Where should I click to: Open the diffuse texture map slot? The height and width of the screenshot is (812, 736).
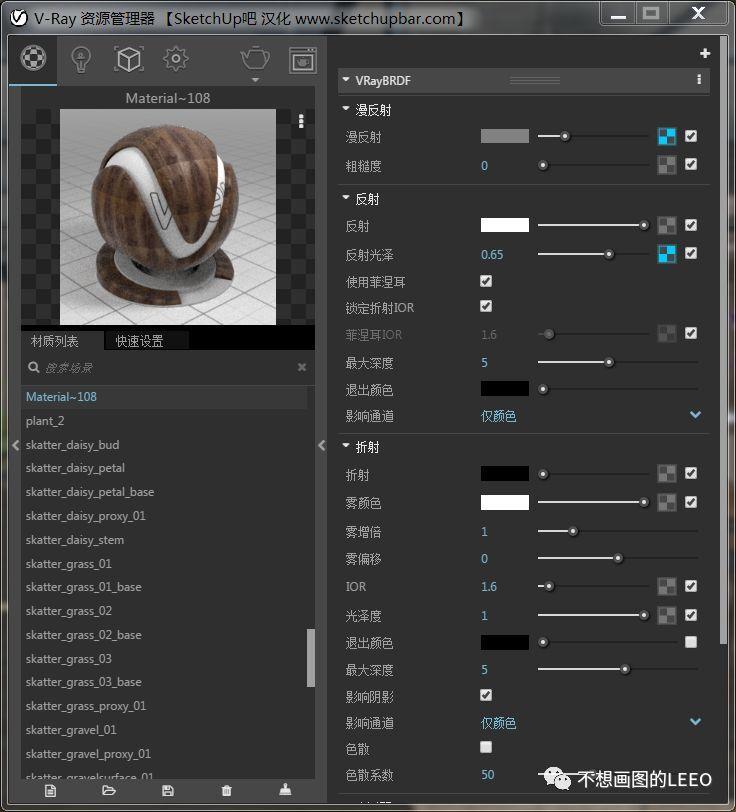[667, 136]
